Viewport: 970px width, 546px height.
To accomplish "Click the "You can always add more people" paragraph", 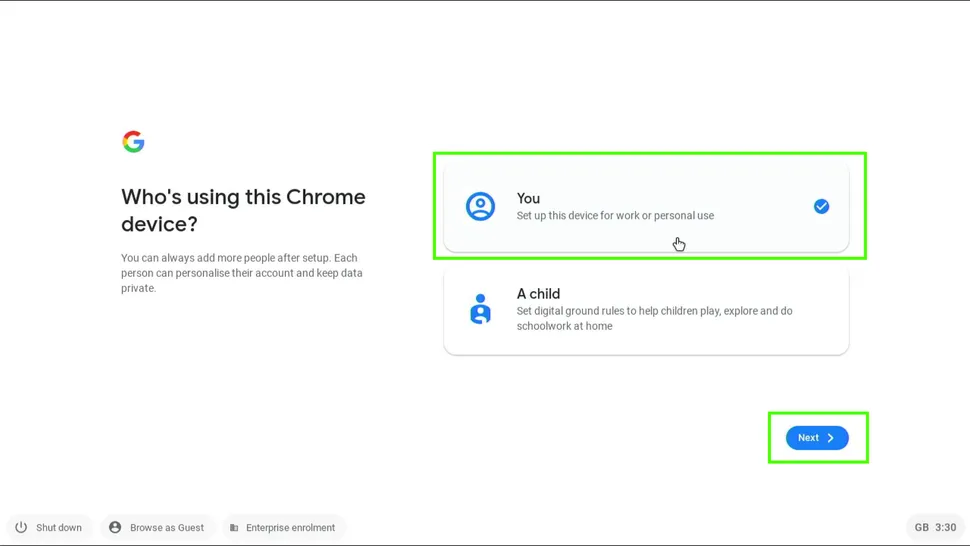I will click(242, 273).
